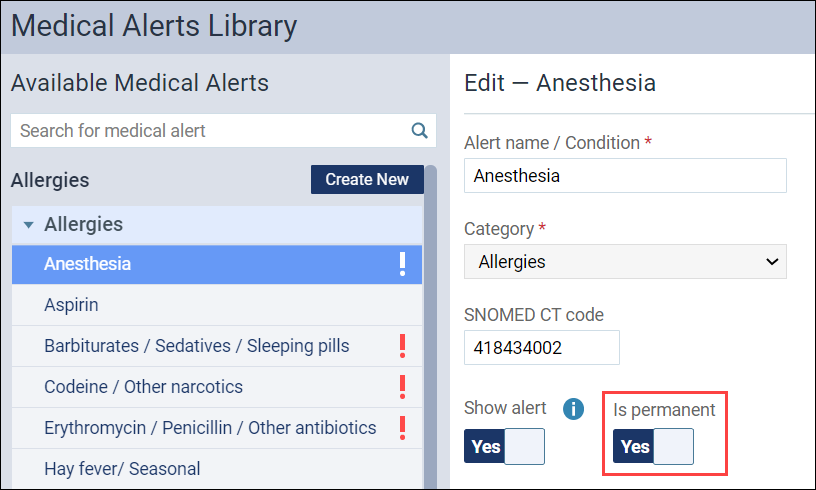Click the search magnifier icon
The height and width of the screenshot is (490, 816).
click(419, 130)
